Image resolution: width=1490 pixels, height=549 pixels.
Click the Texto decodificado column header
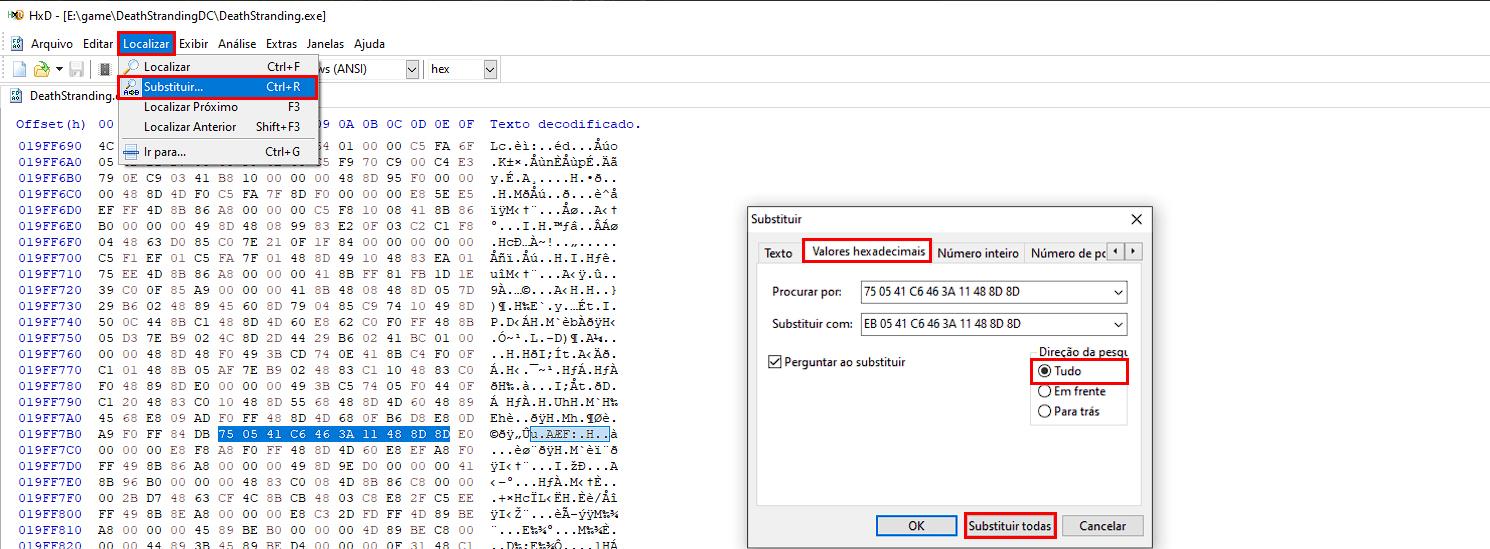pos(565,124)
